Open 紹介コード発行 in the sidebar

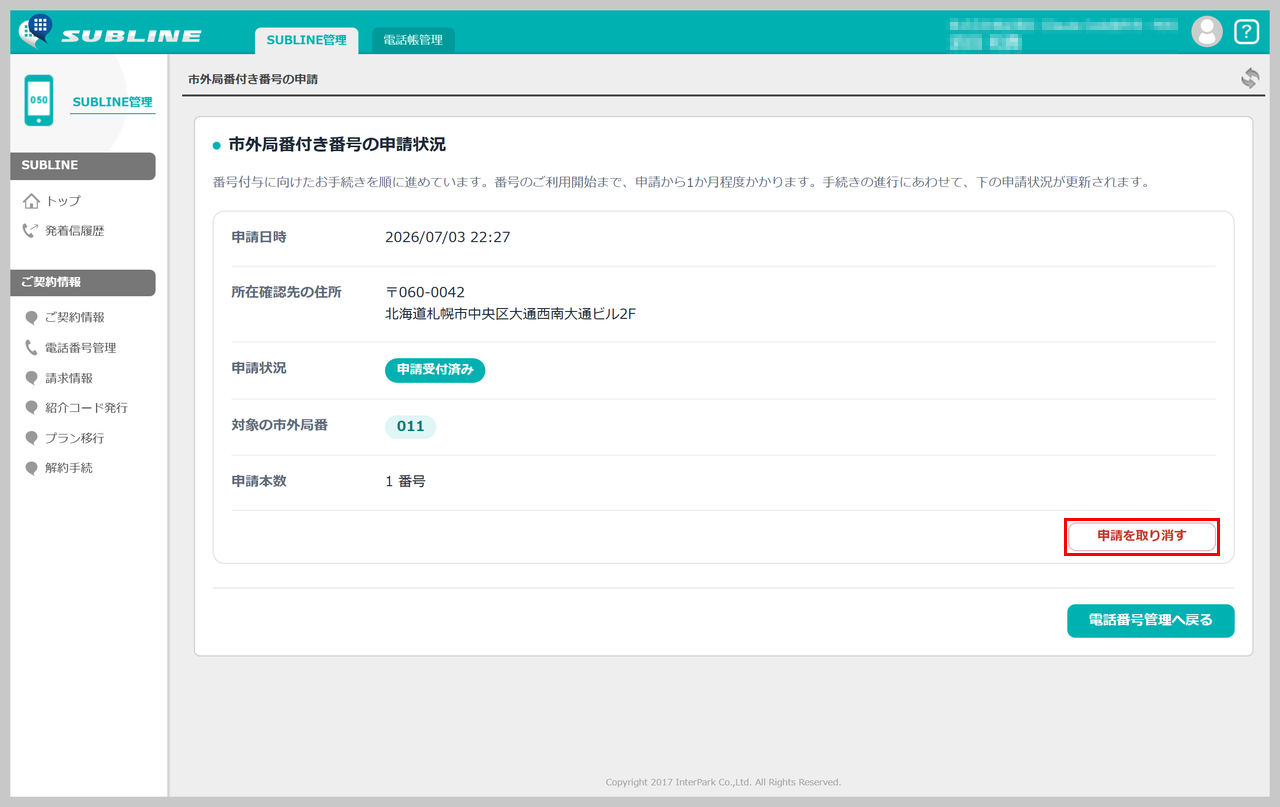click(87, 408)
